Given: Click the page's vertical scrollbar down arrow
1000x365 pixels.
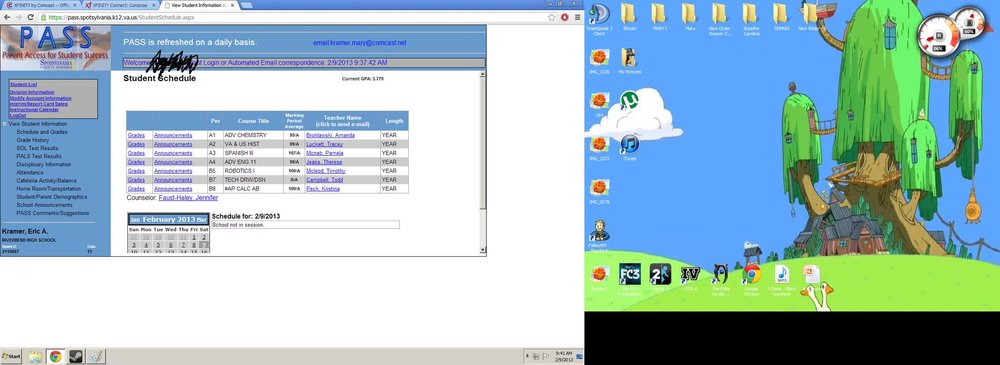Looking at the screenshot, I should tap(483, 251).
